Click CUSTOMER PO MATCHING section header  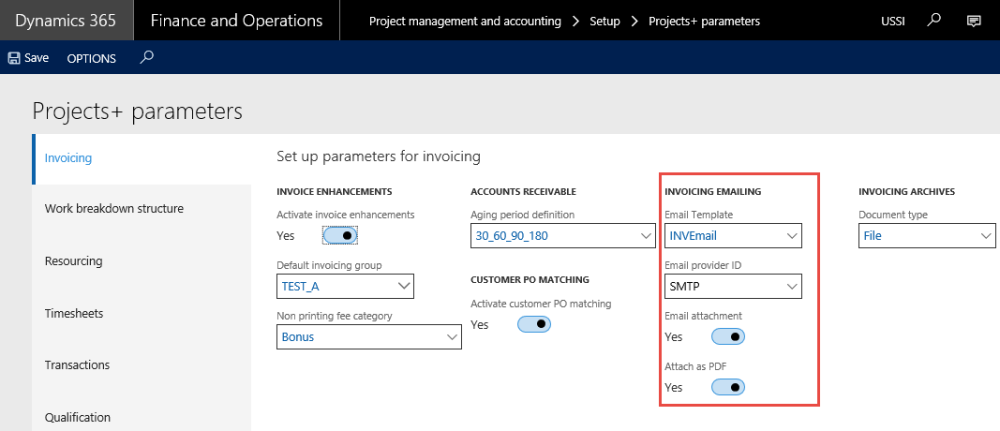click(x=530, y=279)
